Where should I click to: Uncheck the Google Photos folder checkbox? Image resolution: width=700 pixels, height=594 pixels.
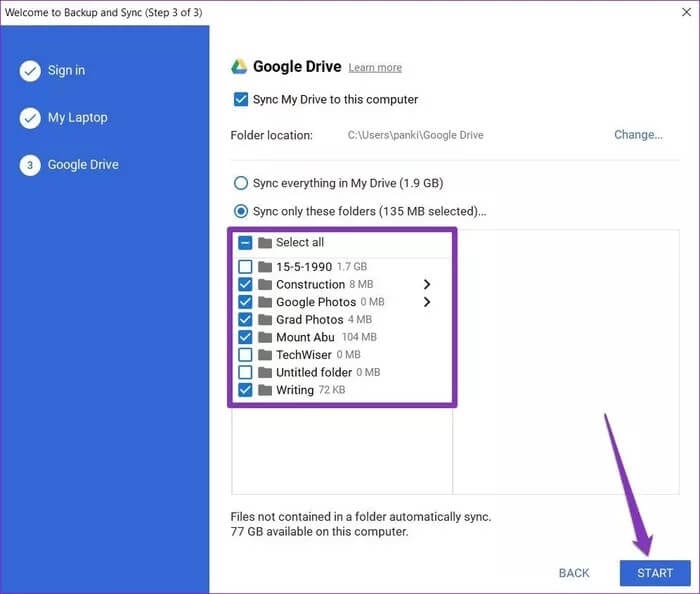[245, 302]
